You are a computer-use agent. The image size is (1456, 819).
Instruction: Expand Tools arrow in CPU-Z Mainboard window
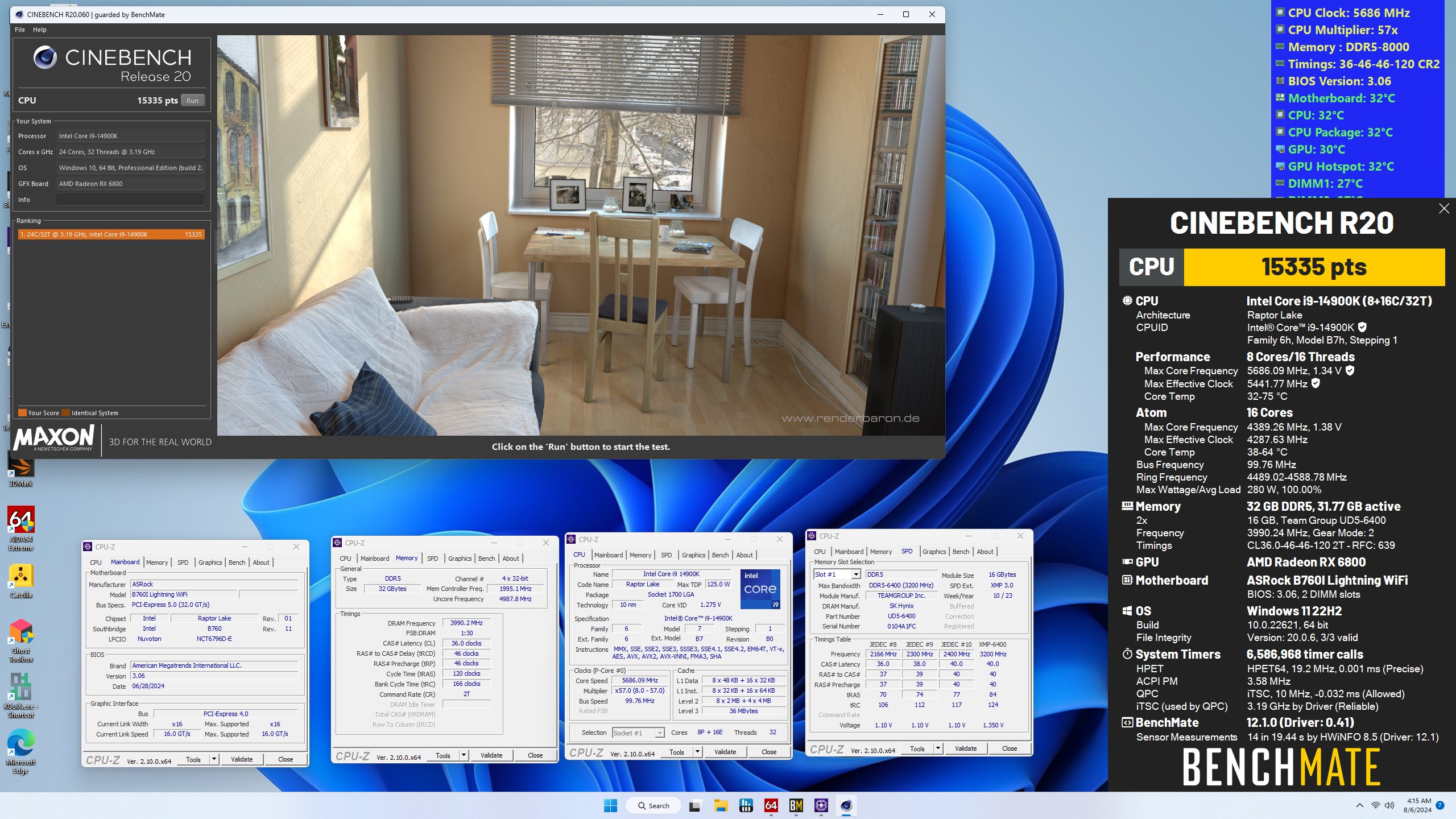click(x=214, y=759)
